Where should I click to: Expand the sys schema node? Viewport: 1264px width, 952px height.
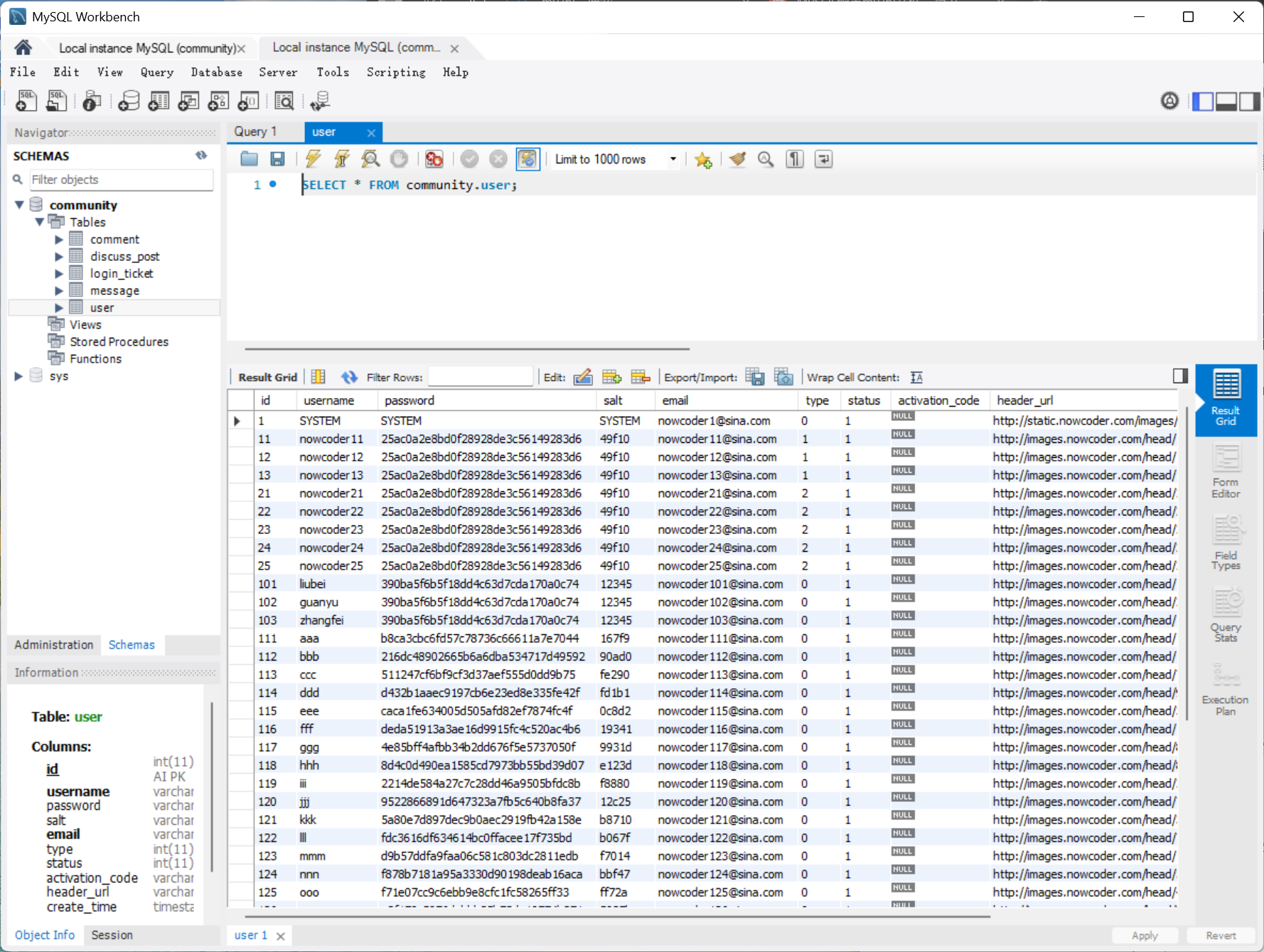pyautogui.click(x=18, y=376)
